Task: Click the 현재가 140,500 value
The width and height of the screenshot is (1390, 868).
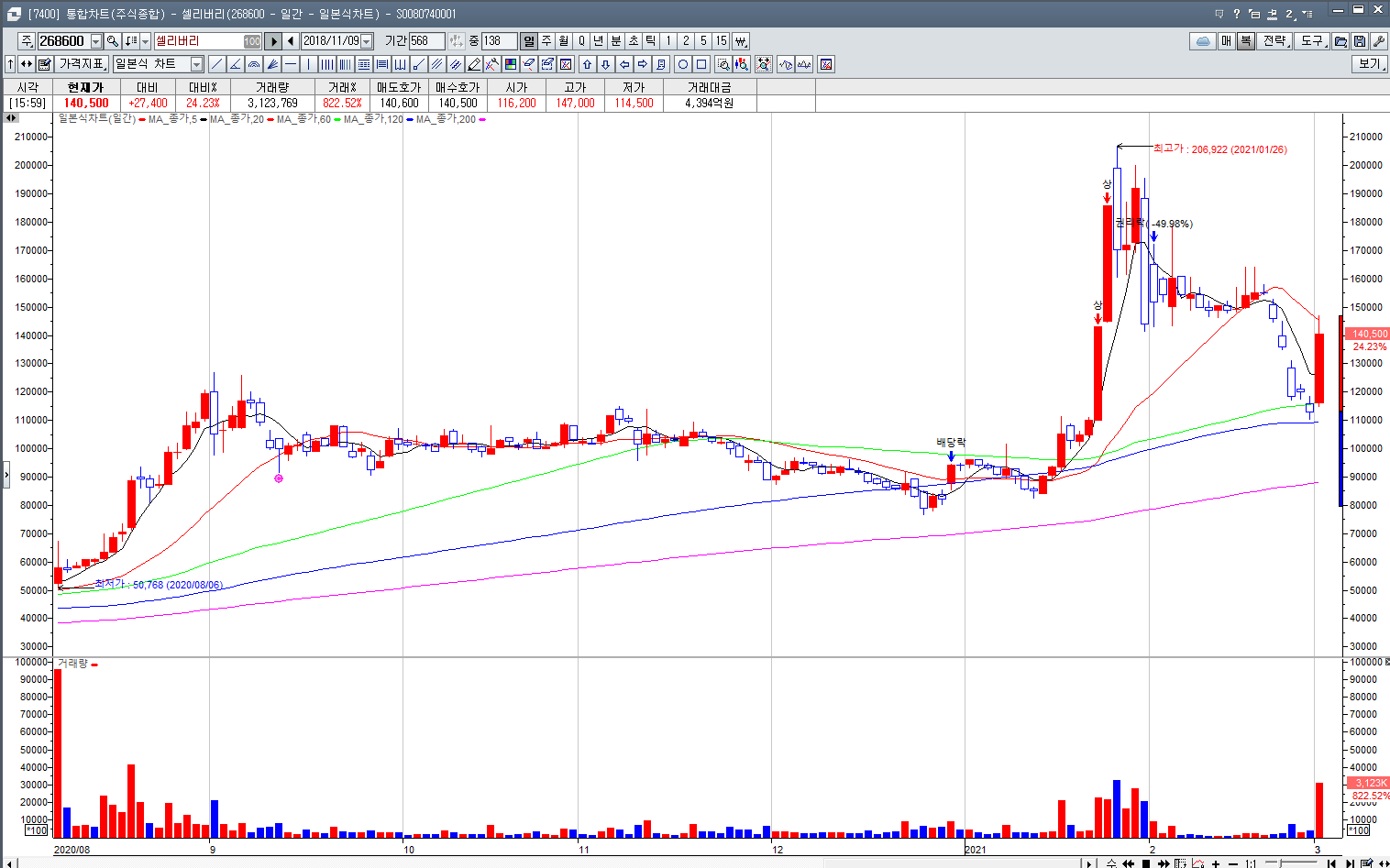Action: click(86, 103)
